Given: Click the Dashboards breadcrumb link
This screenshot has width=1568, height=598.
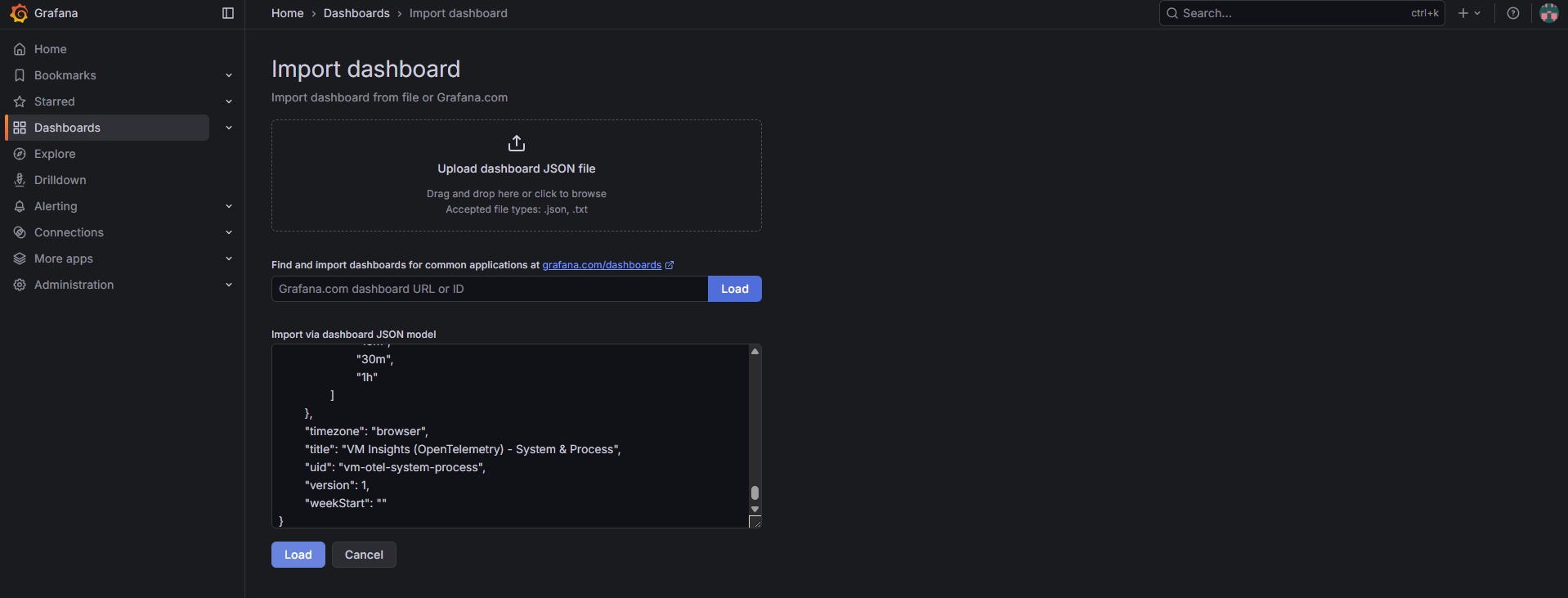Looking at the screenshot, I should click(356, 13).
